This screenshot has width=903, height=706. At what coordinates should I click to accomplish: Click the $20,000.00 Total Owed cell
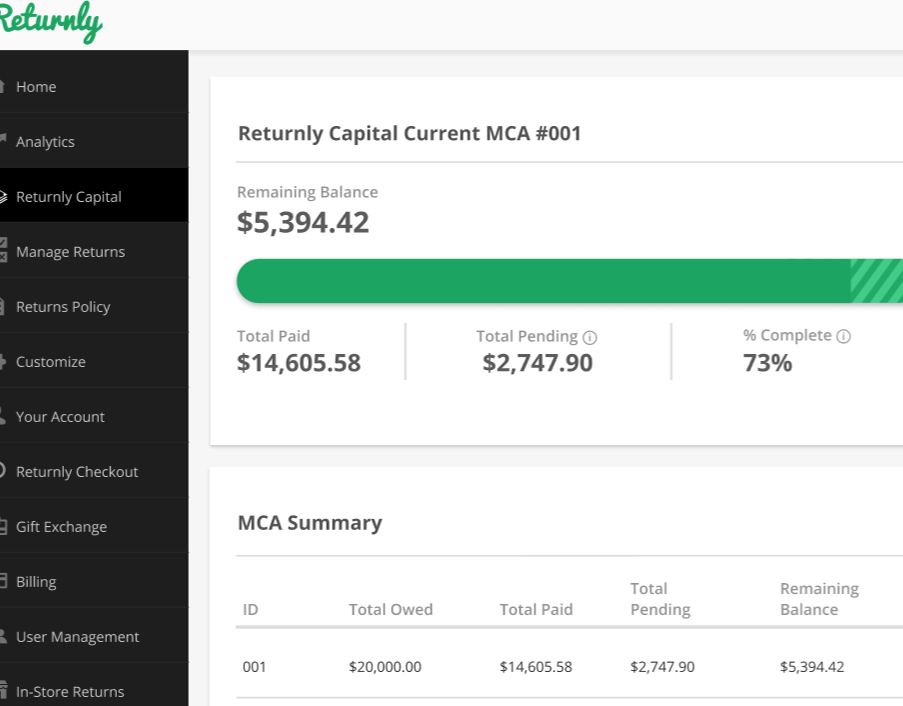click(385, 667)
